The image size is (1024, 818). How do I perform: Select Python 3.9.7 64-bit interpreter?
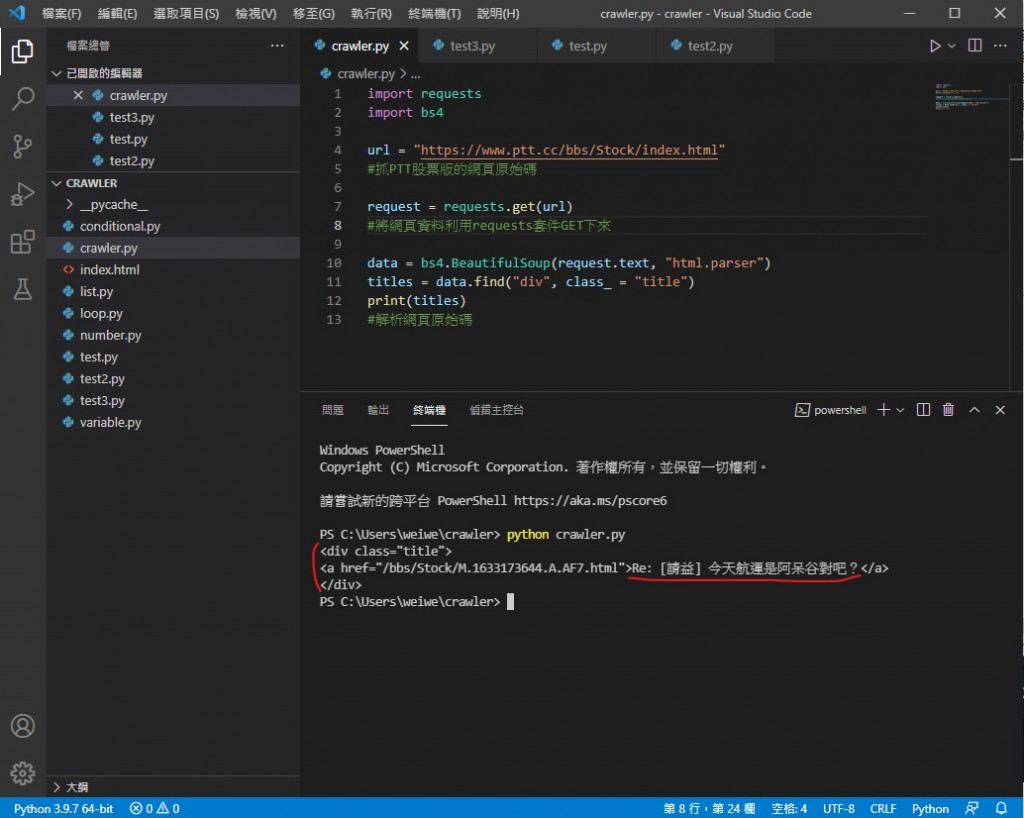tap(63, 808)
